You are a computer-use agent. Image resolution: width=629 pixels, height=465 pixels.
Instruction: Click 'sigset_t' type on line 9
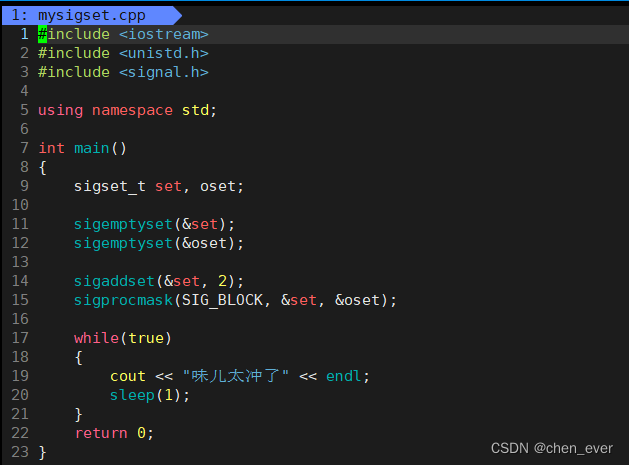click(x=110, y=187)
